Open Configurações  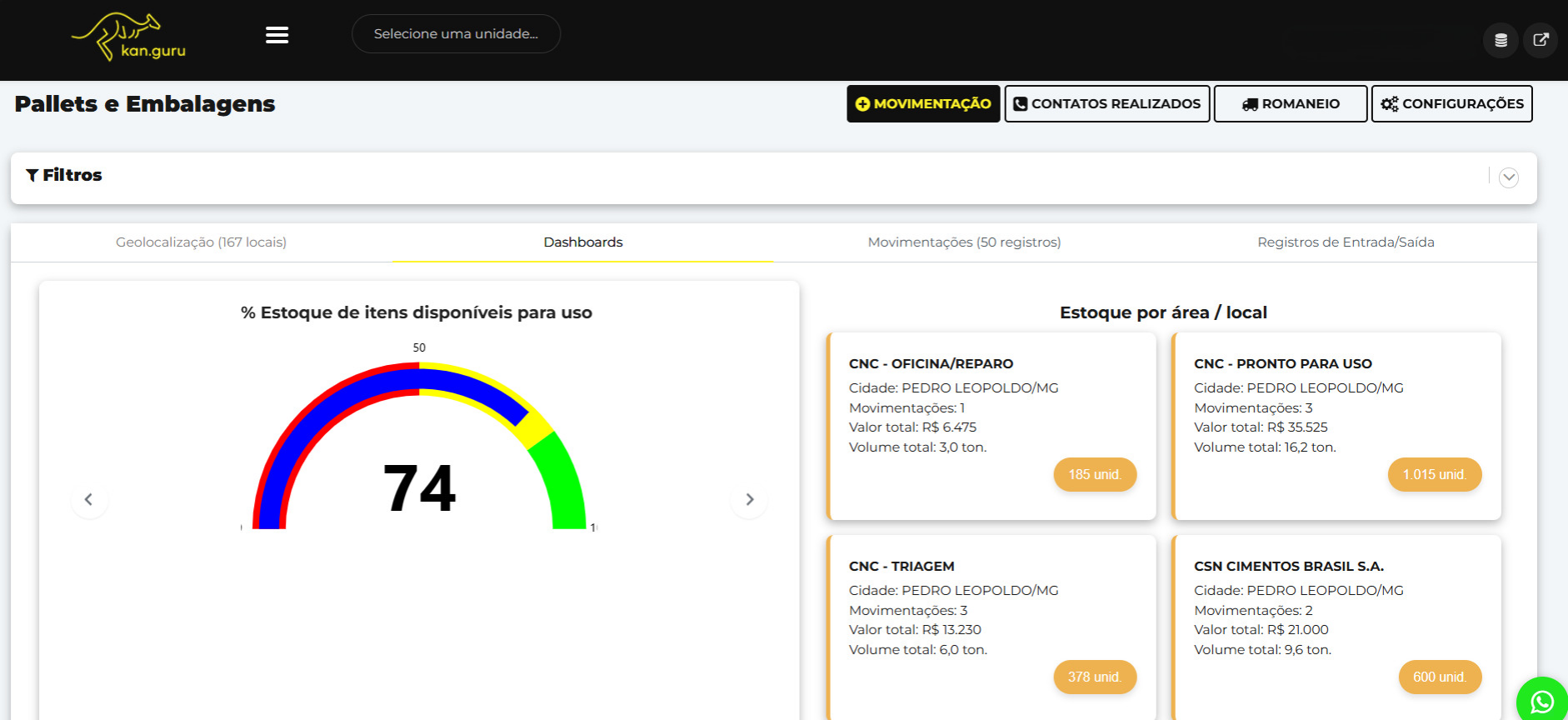point(1451,104)
